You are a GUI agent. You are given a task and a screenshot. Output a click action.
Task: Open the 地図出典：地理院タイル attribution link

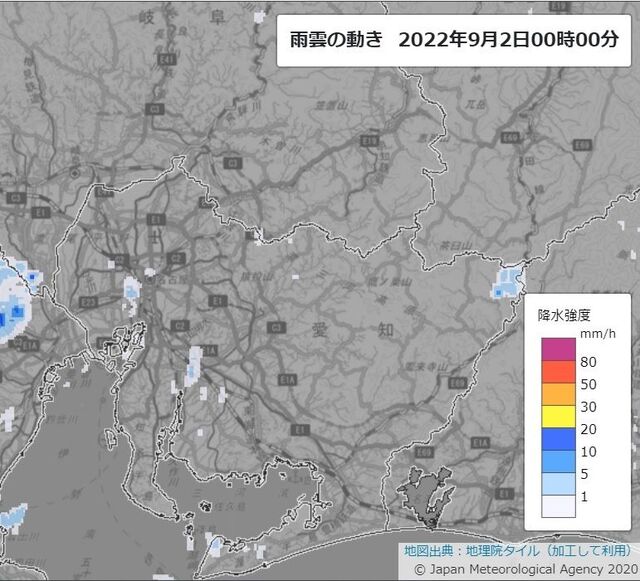[517, 550]
